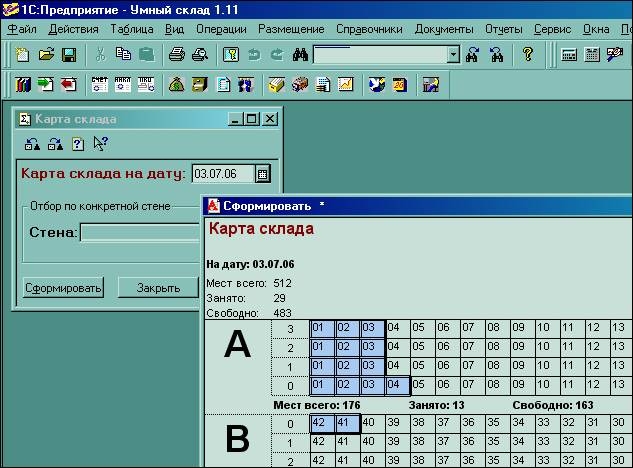
Task: Expand the search combo box dropdown arrow
Action: (453, 55)
